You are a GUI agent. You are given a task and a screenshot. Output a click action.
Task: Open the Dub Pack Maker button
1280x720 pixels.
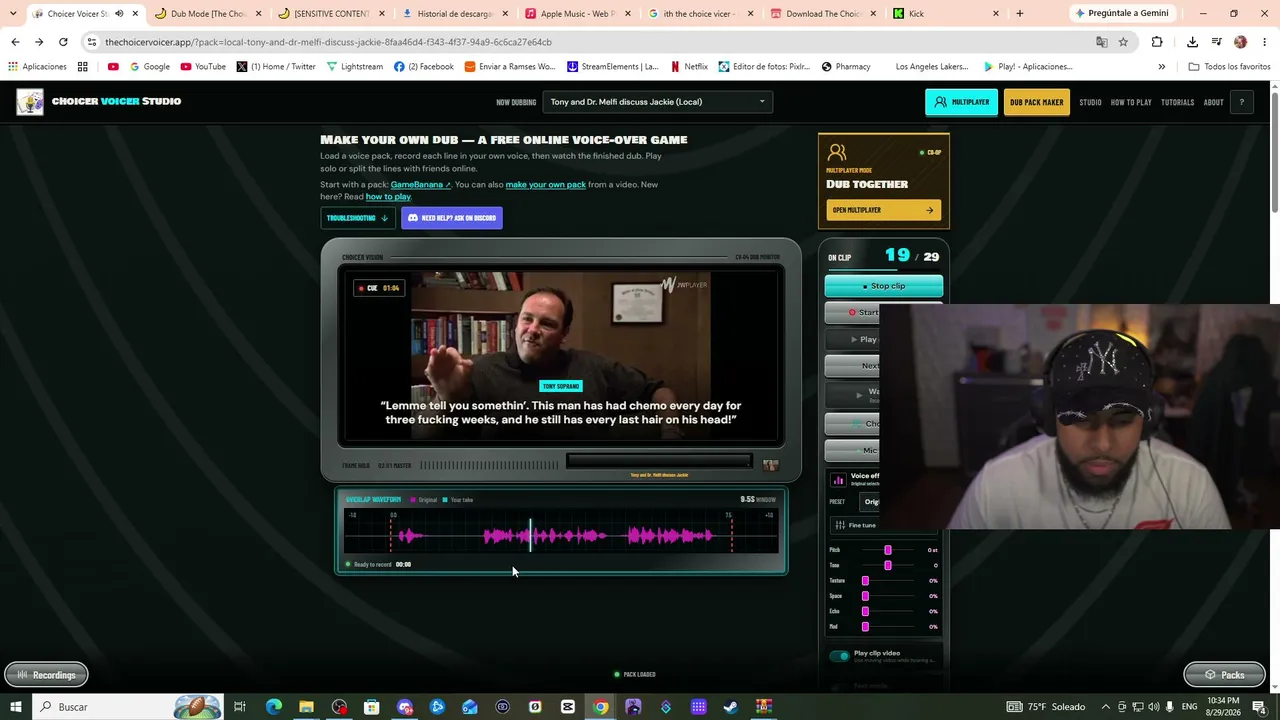point(1036,102)
